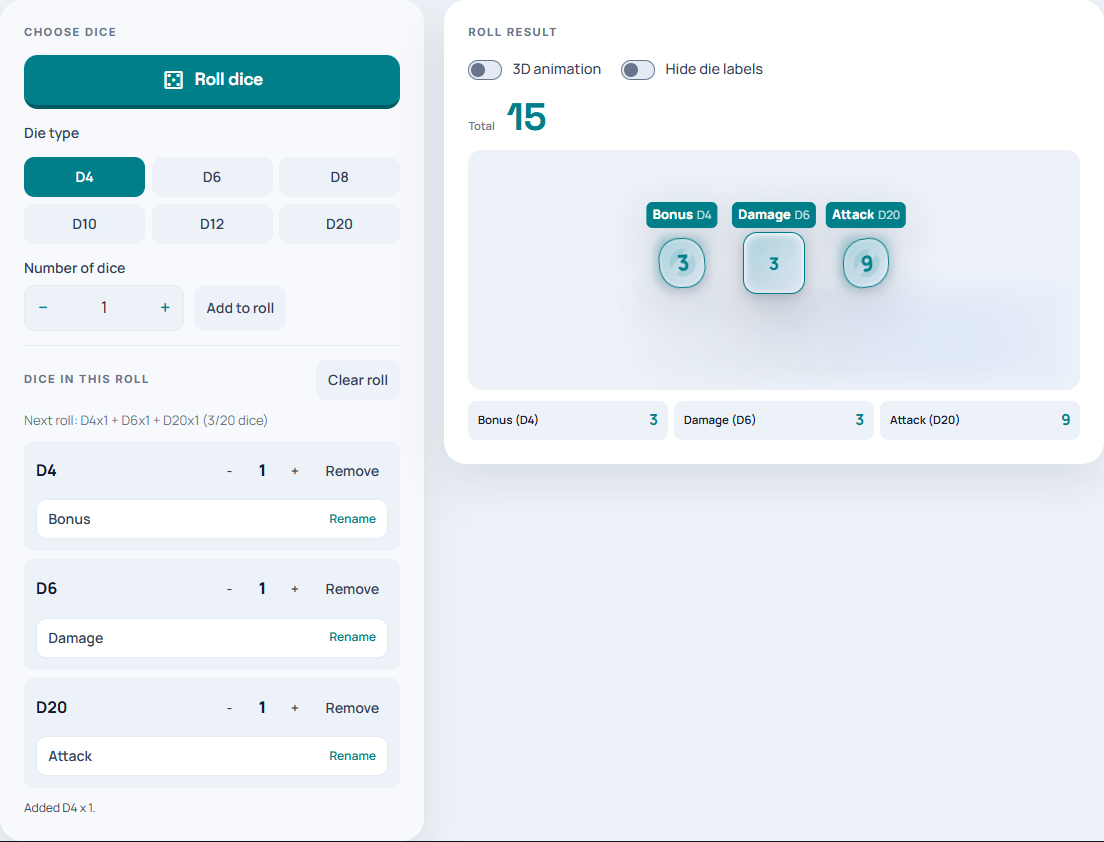Toggle the 3D animation switch
1104x842 pixels.
(x=485, y=70)
